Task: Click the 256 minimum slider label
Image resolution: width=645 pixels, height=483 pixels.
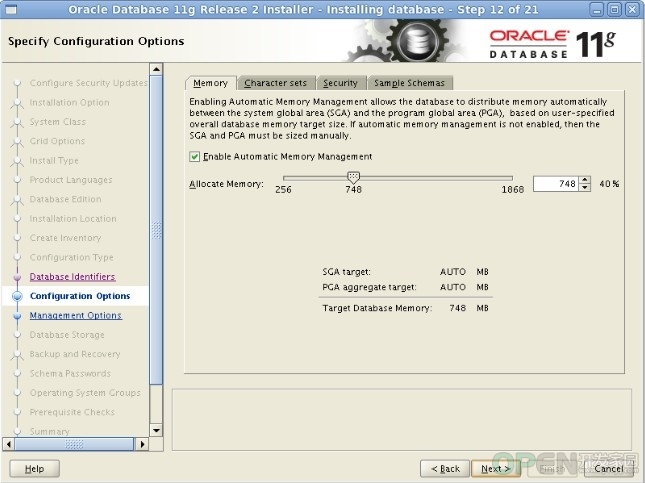Action: click(283, 190)
